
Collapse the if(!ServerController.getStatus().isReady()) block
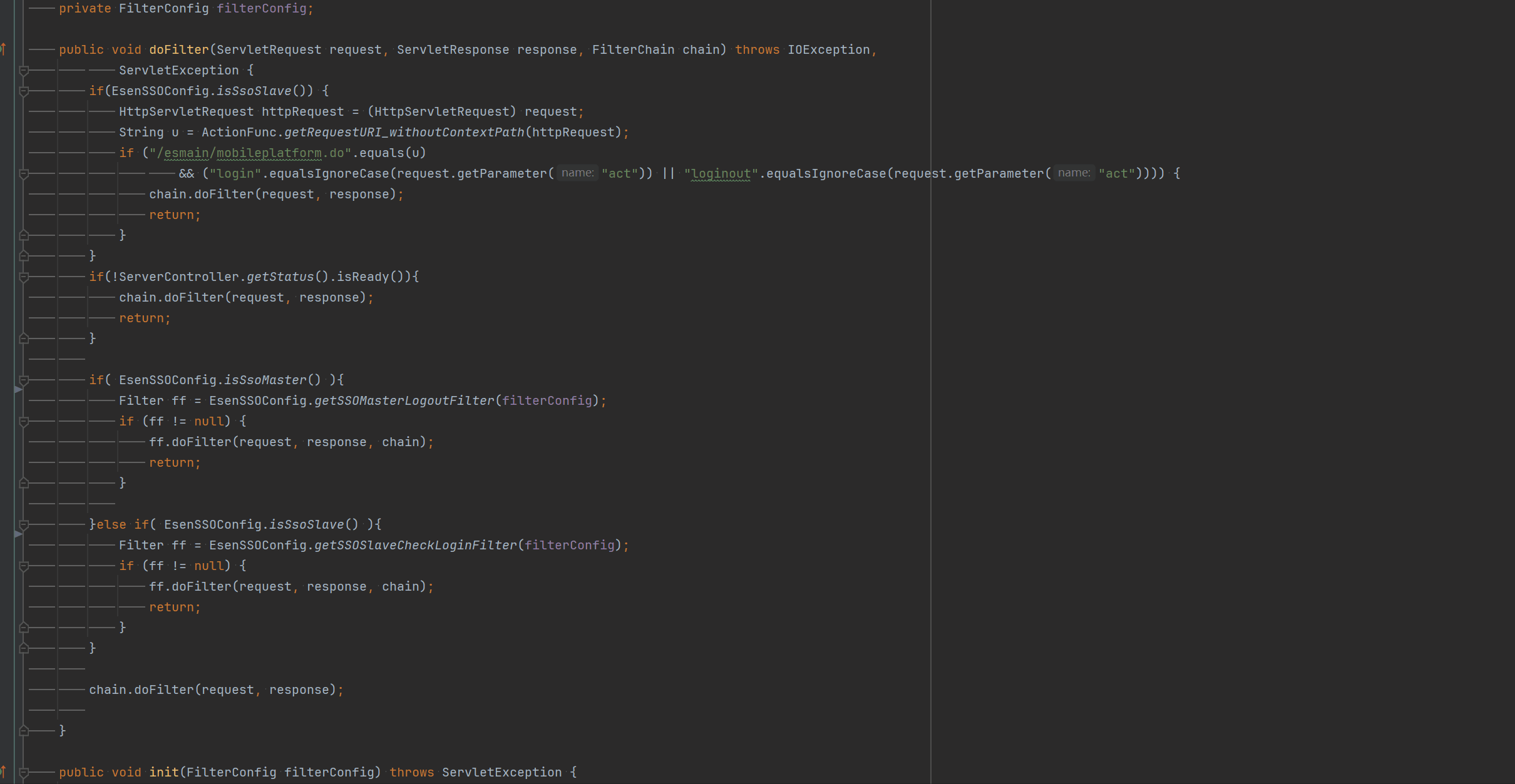coord(24,277)
